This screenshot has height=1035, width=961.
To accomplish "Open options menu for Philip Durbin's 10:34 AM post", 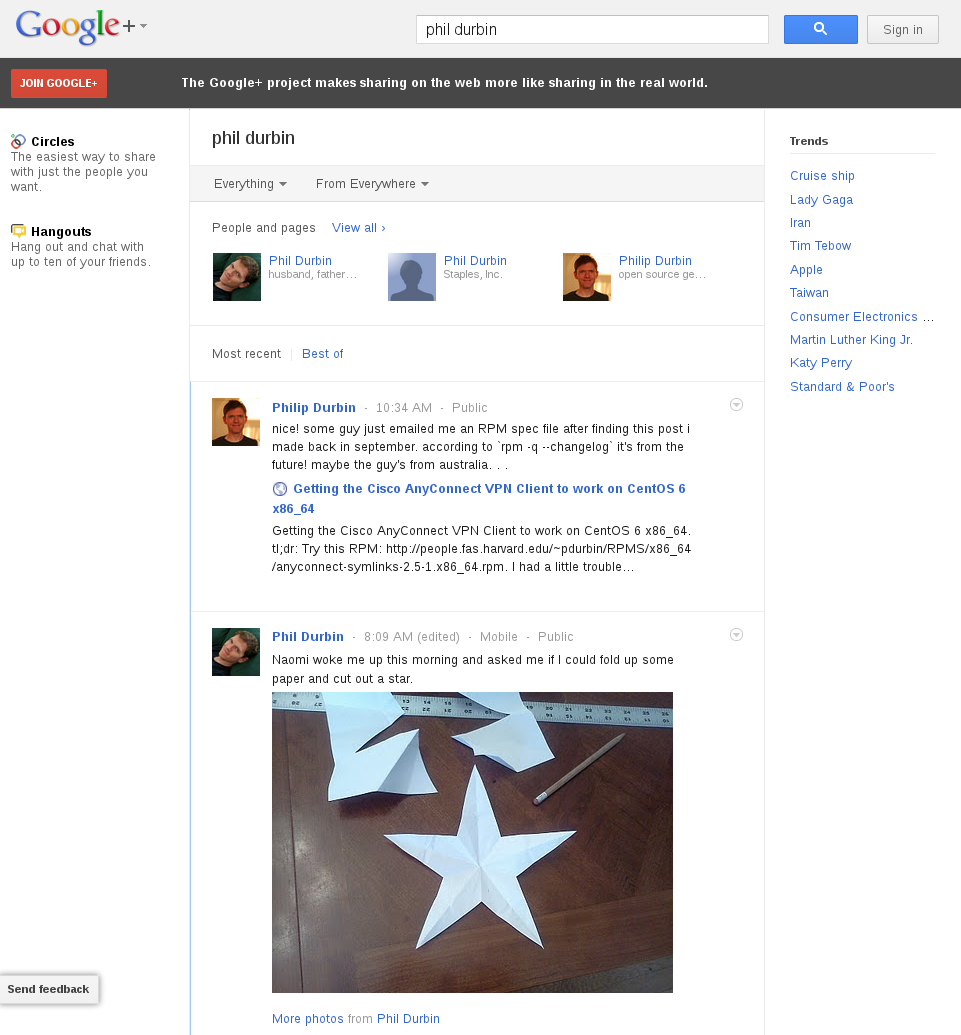I will pyautogui.click(x=737, y=405).
